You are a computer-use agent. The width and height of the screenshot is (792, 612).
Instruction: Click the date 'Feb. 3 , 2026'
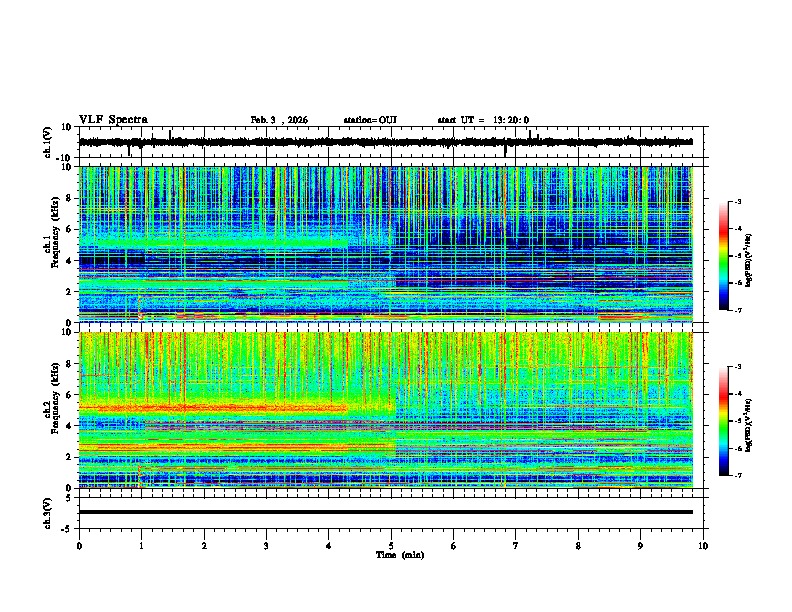pyautogui.click(x=279, y=120)
